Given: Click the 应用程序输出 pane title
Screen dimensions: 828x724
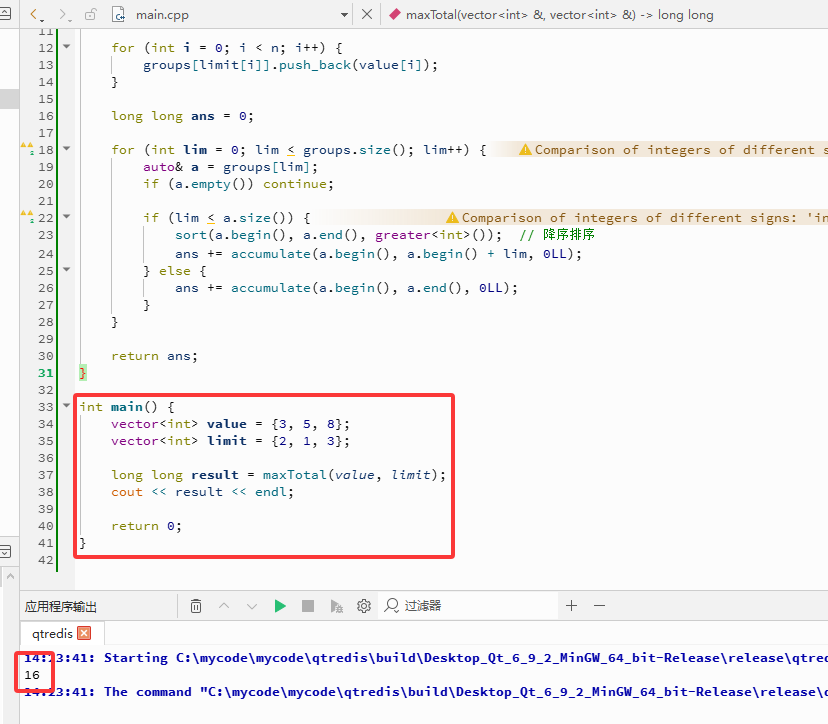Looking at the screenshot, I should click(61, 606).
